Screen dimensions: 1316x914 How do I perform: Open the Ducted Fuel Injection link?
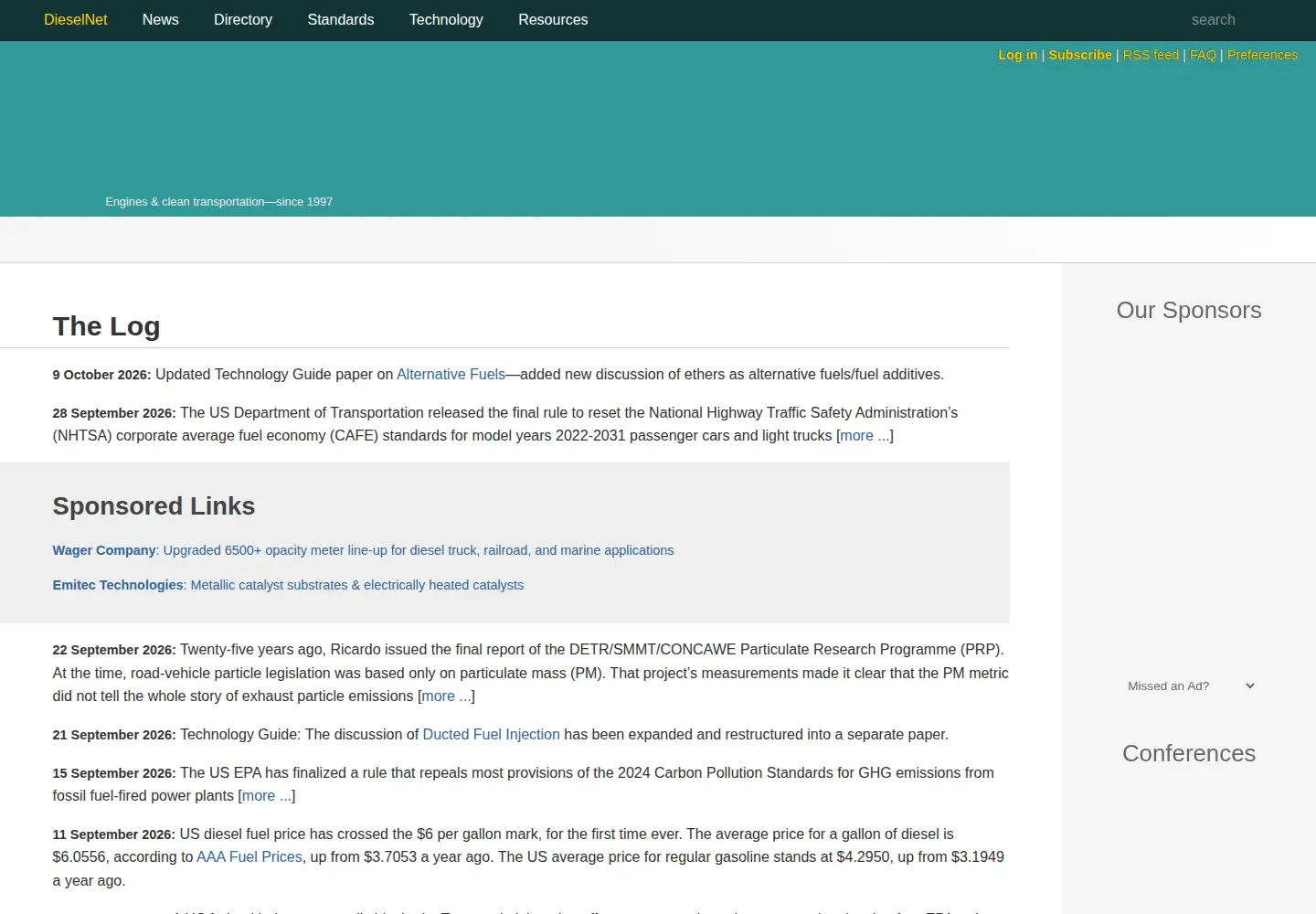[491, 734]
